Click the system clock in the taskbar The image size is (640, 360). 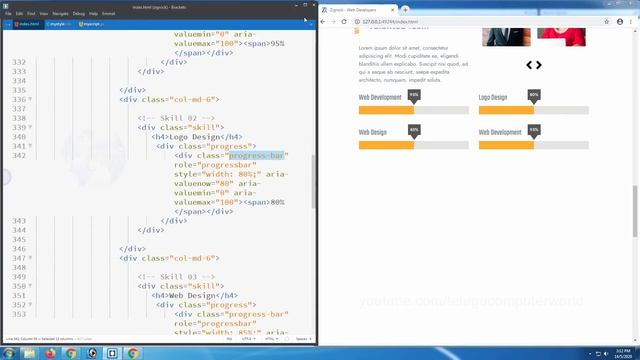click(623, 353)
